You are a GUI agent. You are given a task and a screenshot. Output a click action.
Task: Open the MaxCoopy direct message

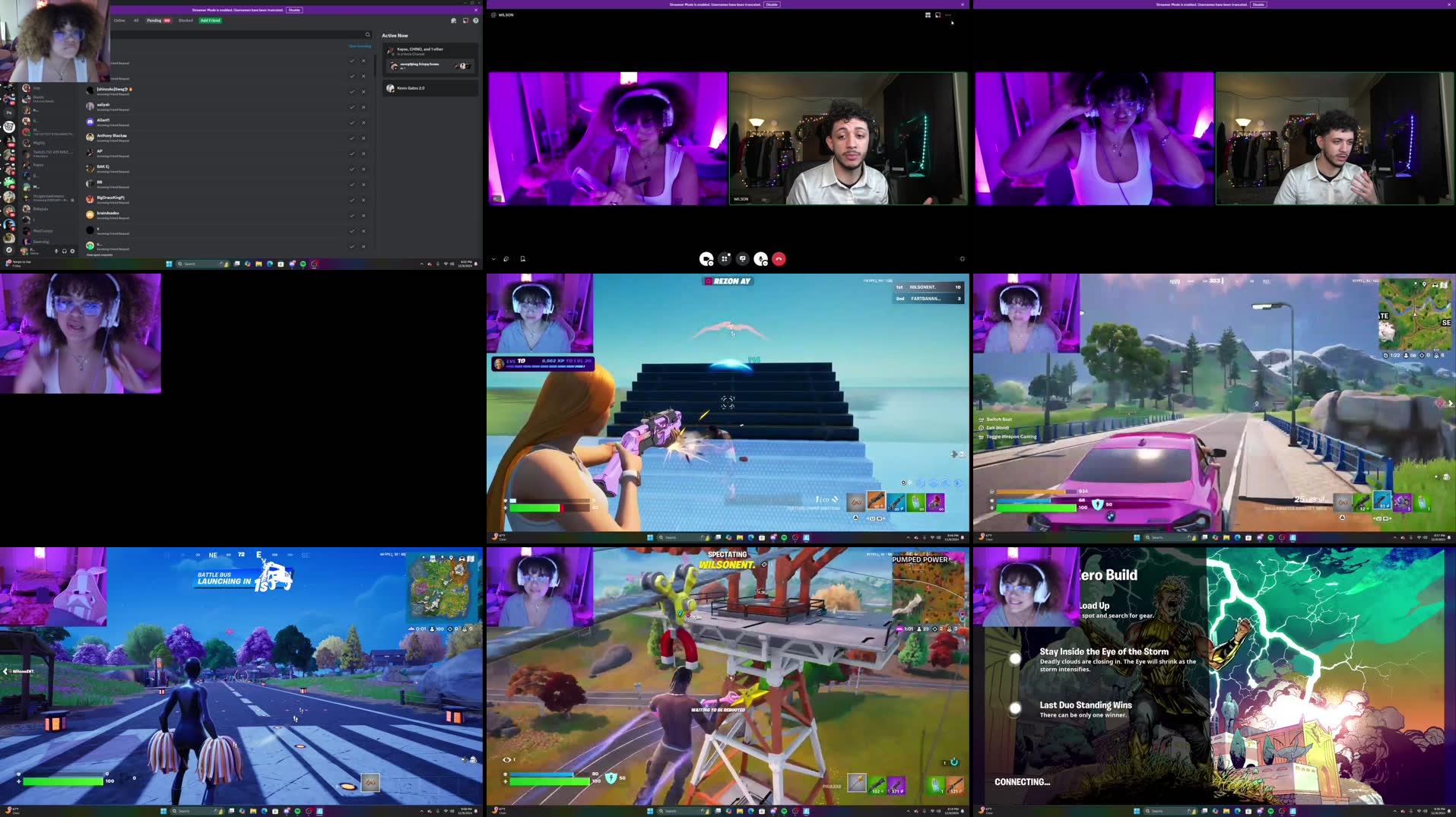pos(47,230)
